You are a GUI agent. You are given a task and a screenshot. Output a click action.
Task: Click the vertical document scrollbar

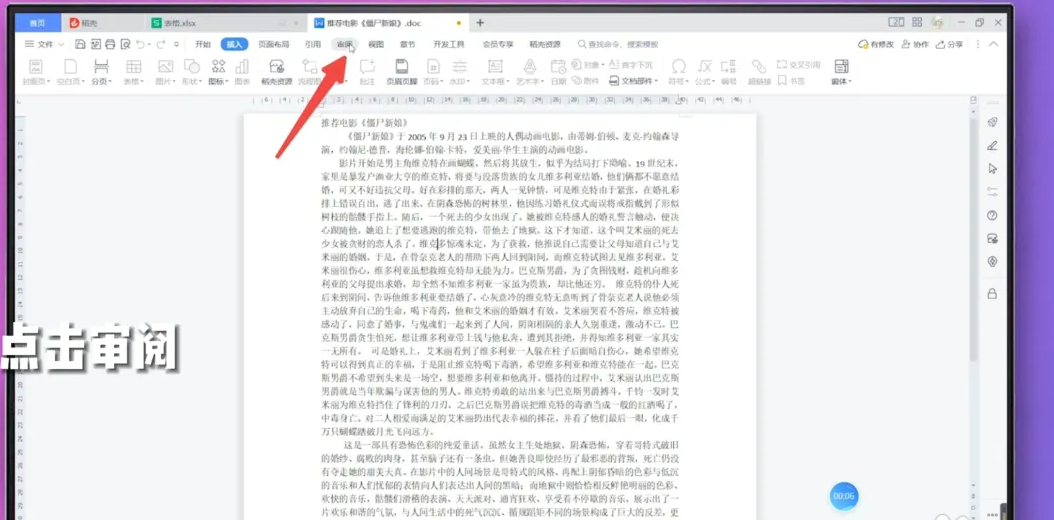[975, 242]
